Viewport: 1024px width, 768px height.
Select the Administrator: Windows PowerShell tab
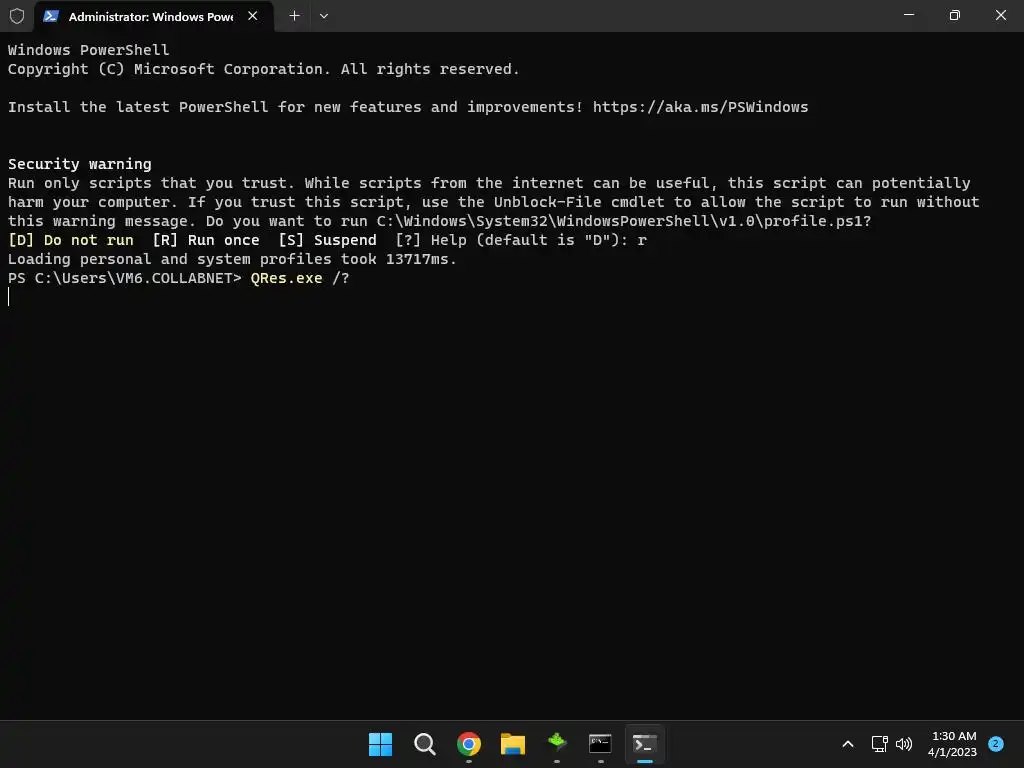pos(154,16)
